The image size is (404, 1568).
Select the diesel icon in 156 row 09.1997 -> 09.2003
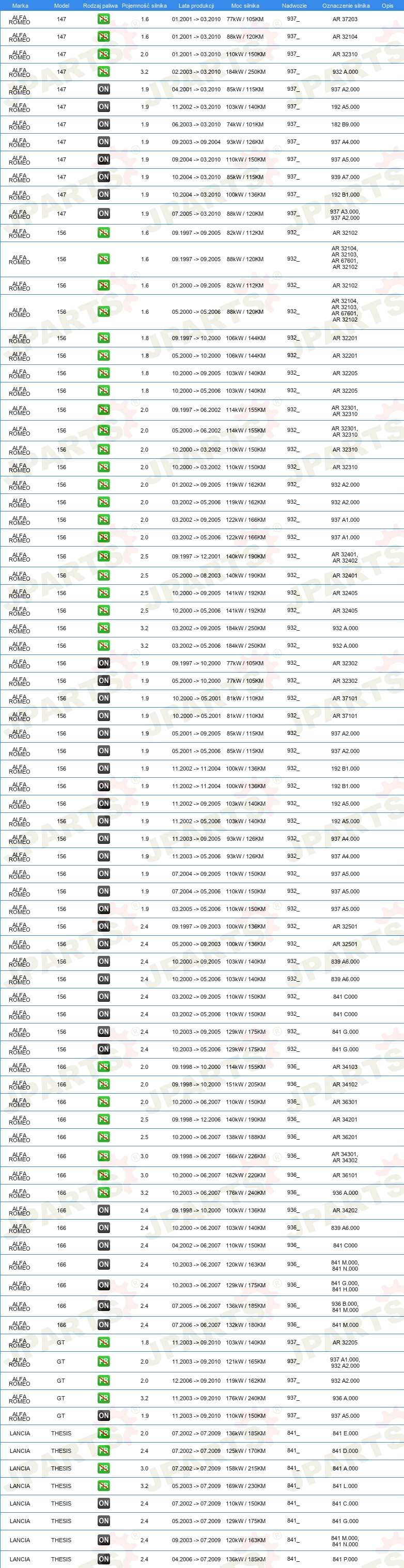(104, 927)
